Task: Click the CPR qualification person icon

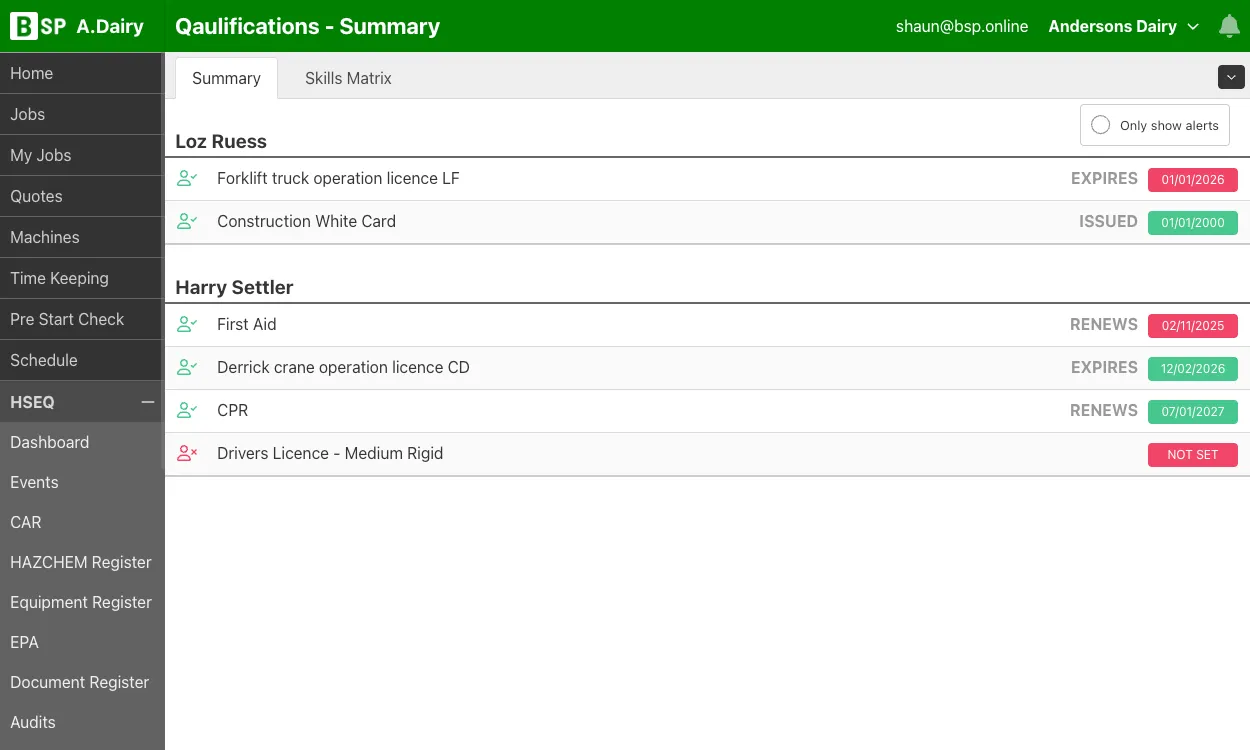Action: point(187,411)
